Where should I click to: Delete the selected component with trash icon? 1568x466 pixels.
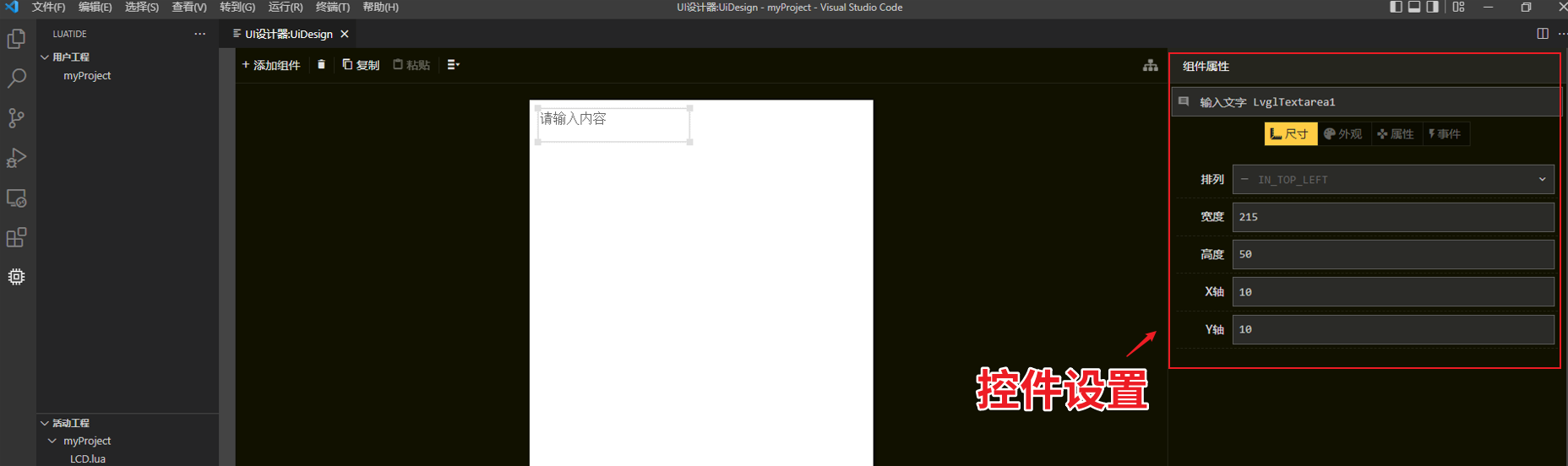(x=321, y=64)
